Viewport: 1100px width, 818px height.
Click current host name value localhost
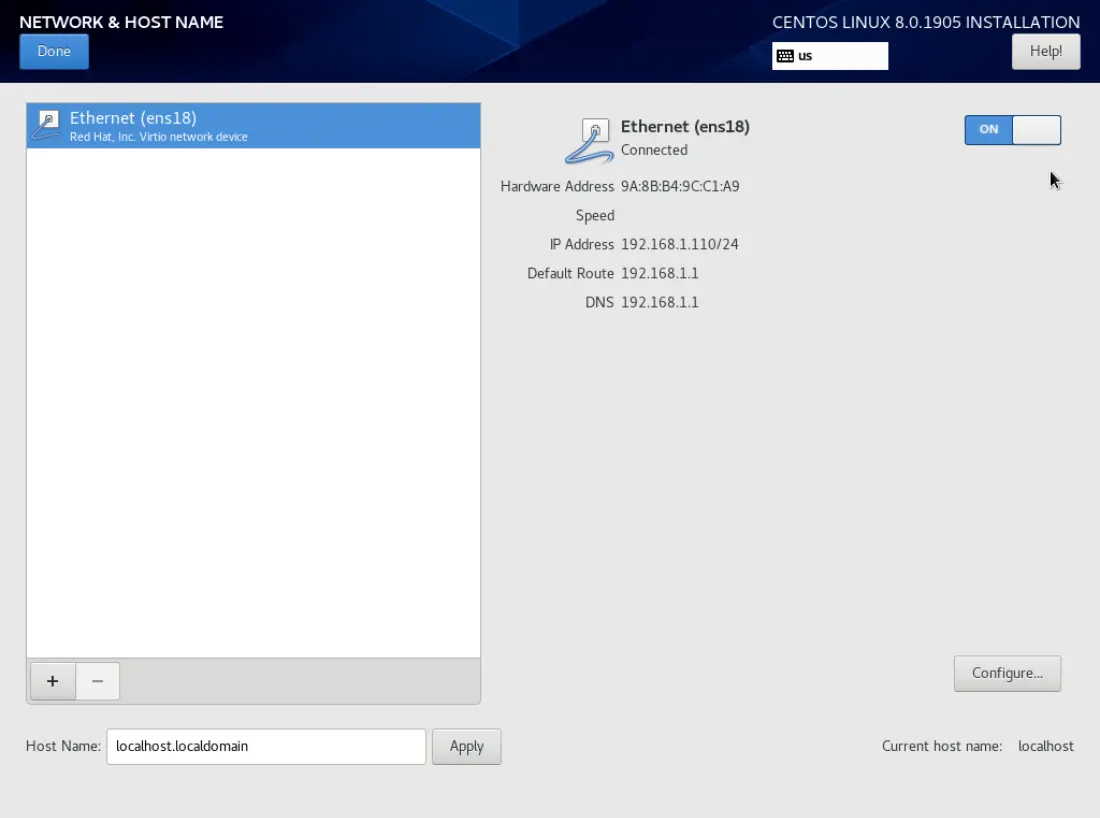point(1045,746)
